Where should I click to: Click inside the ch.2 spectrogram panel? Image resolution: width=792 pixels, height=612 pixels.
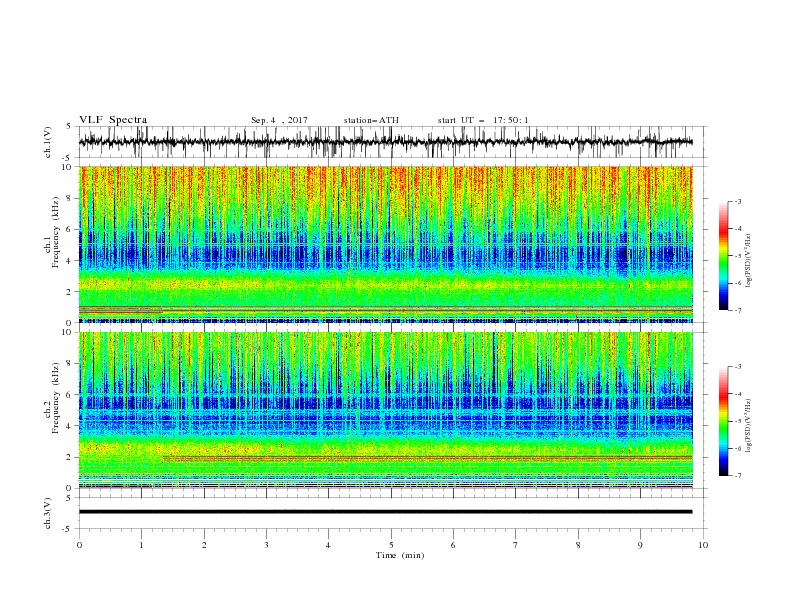[x=385, y=410]
